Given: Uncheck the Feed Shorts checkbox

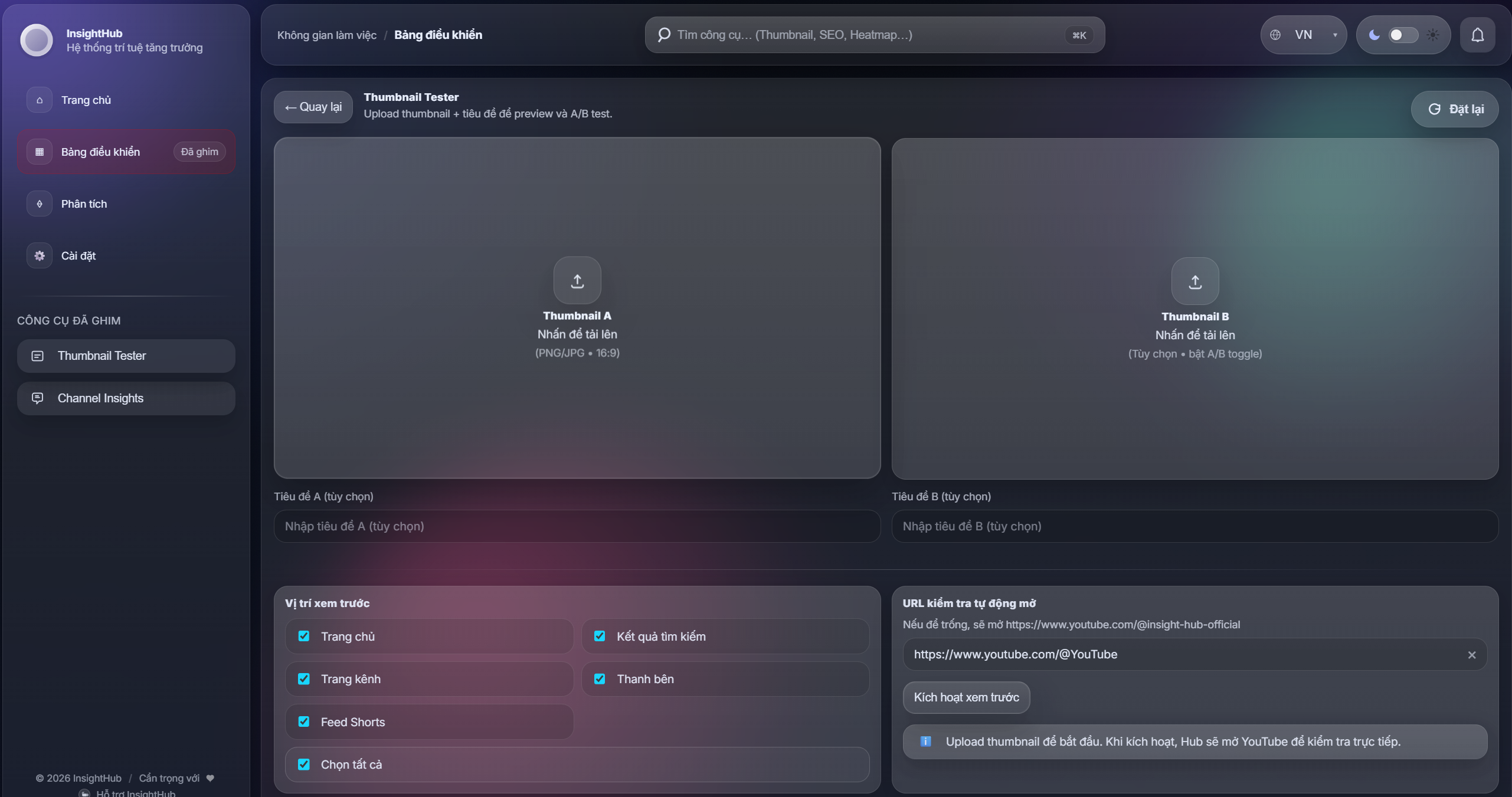Looking at the screenshot, I should (x=304, y=721).
